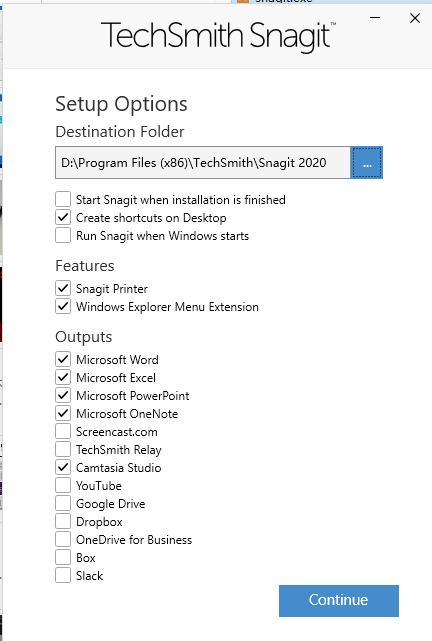Check the Slack output option

[63, 575]
